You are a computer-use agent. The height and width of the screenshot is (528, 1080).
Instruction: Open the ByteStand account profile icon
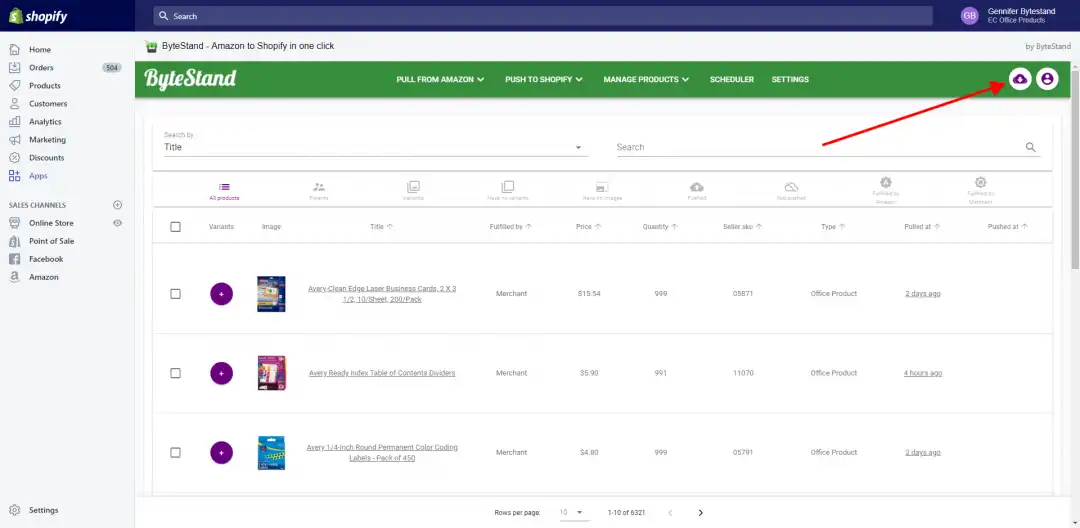[1047, 79]
